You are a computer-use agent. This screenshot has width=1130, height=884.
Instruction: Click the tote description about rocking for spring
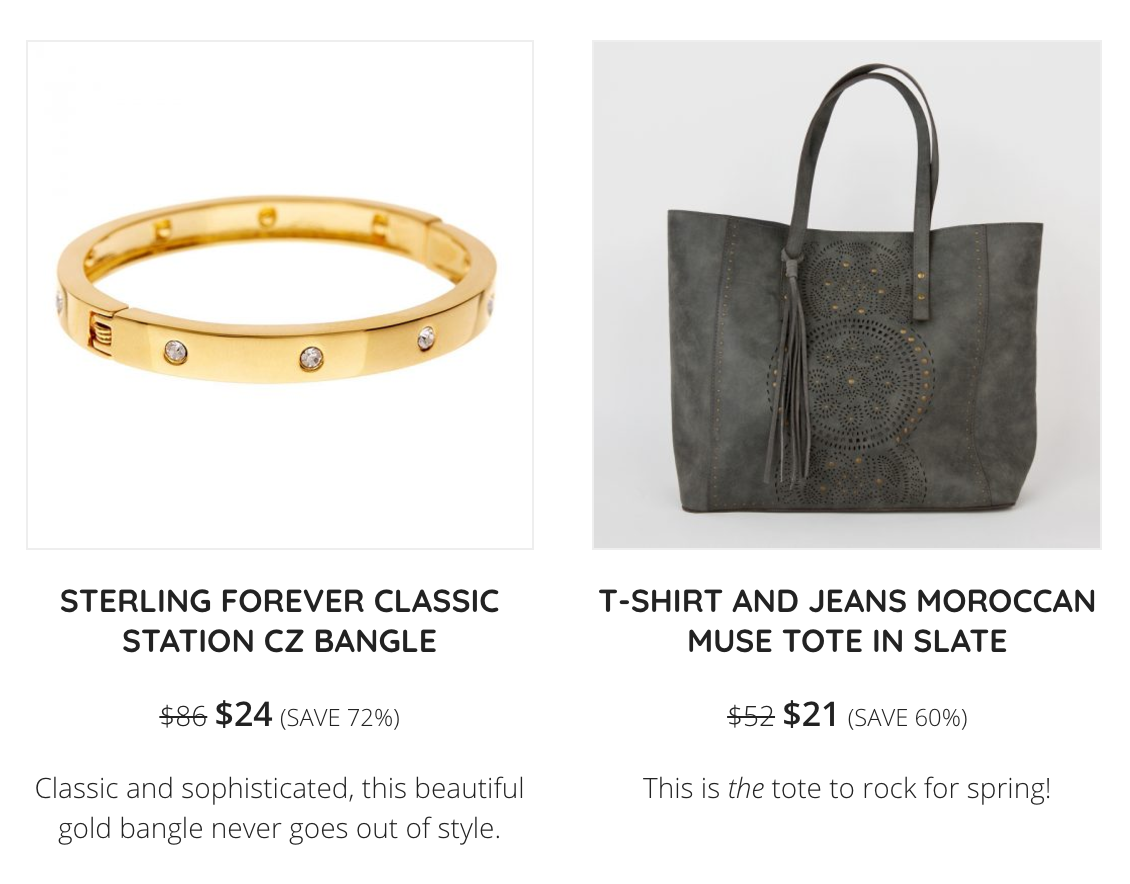tap(847, 788)
